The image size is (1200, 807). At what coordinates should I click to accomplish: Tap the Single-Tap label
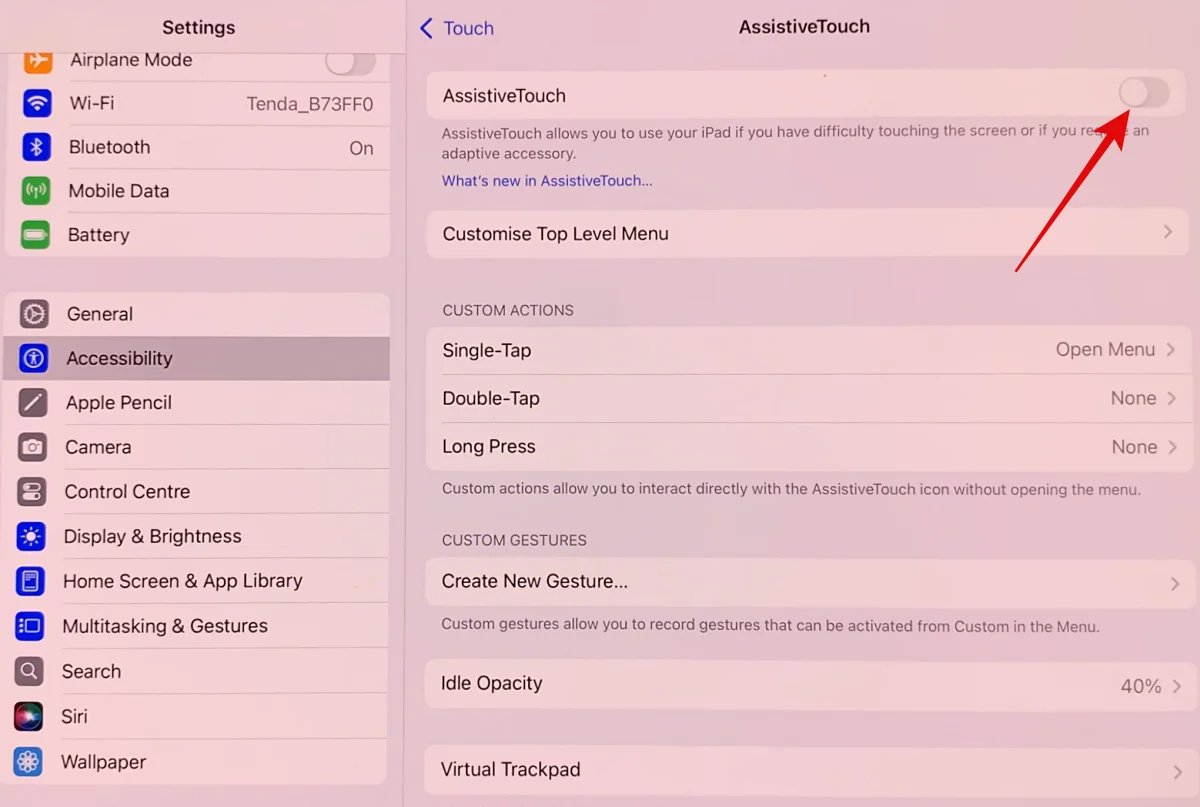[x=487, y=350]
